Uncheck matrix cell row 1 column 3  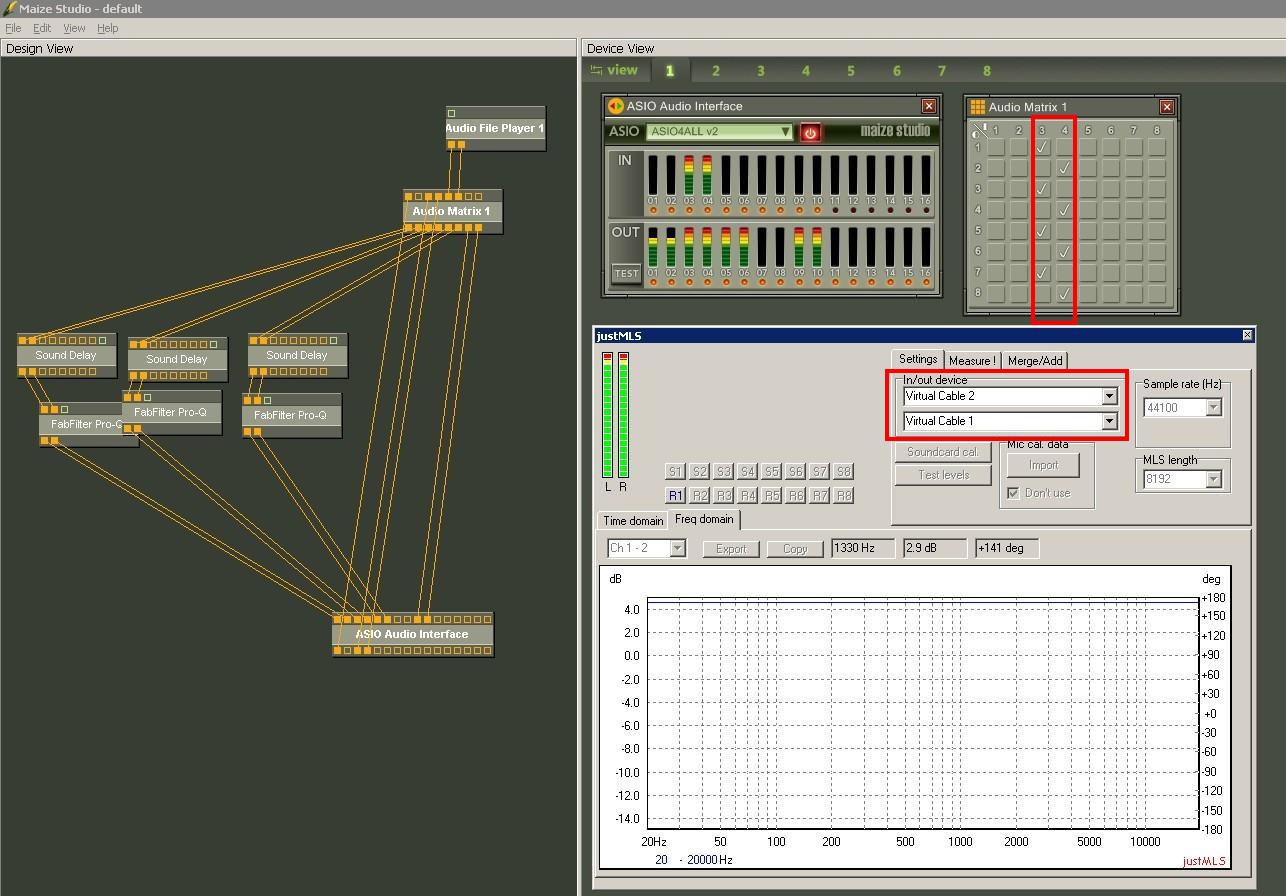(1042, 147)
